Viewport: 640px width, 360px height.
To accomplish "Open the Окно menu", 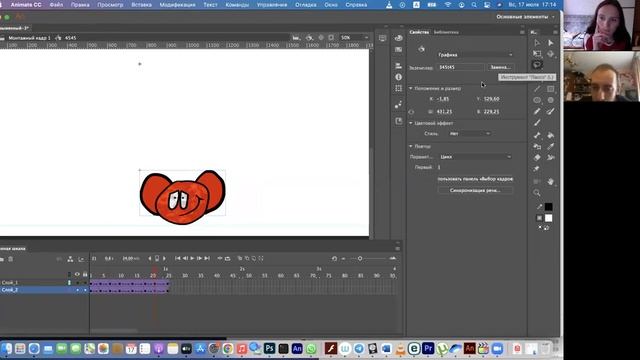I will point(331,5).
